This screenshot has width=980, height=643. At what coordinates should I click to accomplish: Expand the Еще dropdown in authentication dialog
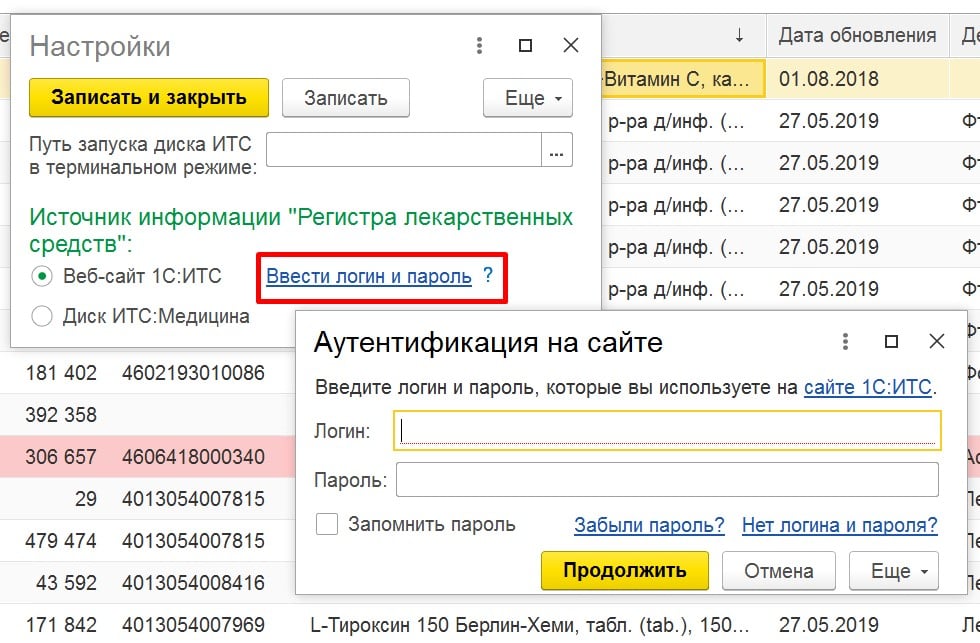click(893, 571)
